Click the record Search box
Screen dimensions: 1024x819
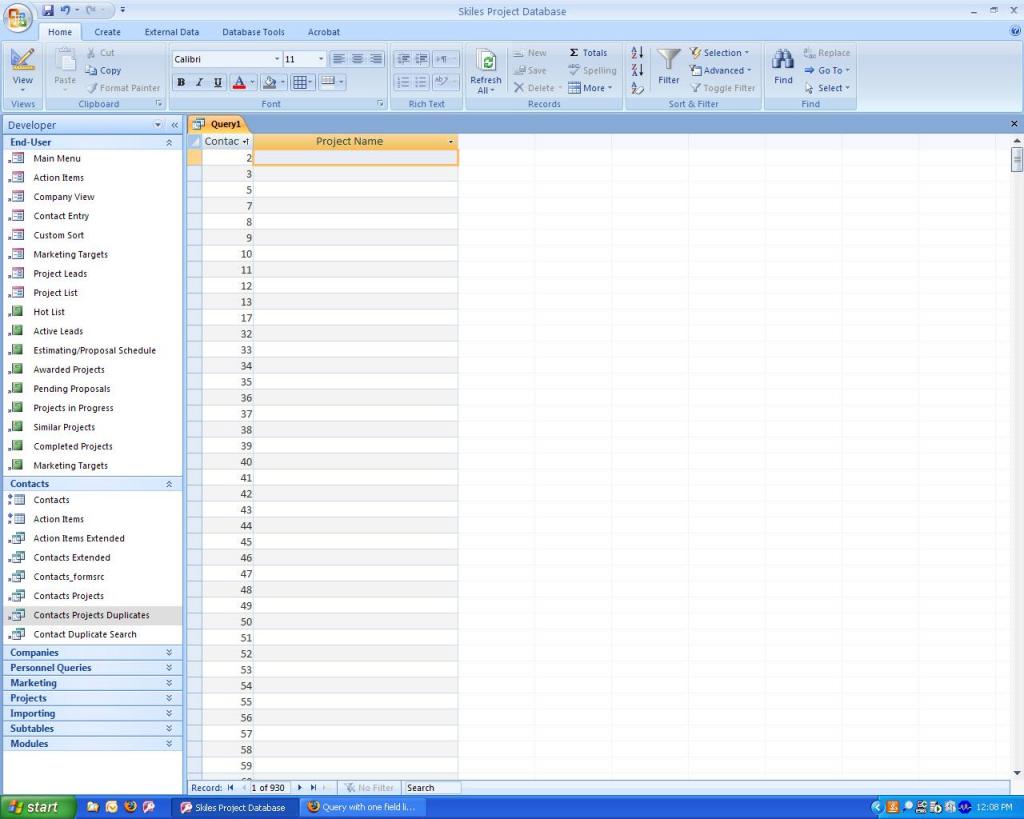coord(432,788)
